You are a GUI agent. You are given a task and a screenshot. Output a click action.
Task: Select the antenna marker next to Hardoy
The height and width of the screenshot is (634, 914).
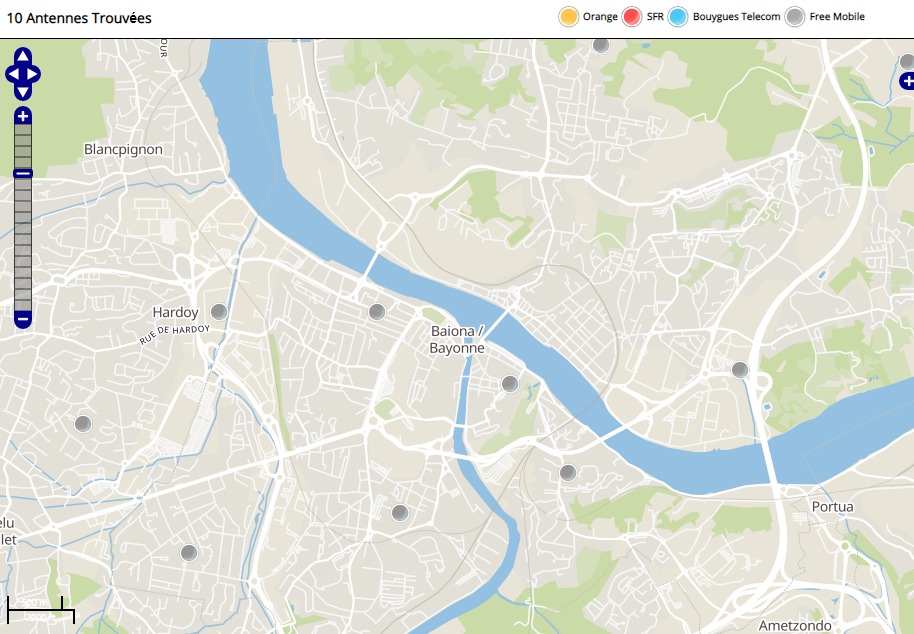(219, 312)
